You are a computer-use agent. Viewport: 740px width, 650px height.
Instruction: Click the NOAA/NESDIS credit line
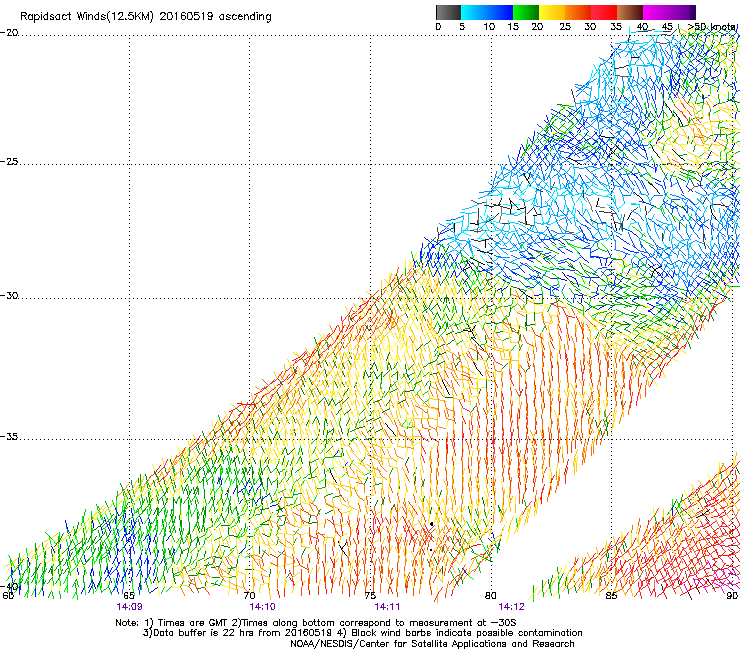[x=432, y=644]
